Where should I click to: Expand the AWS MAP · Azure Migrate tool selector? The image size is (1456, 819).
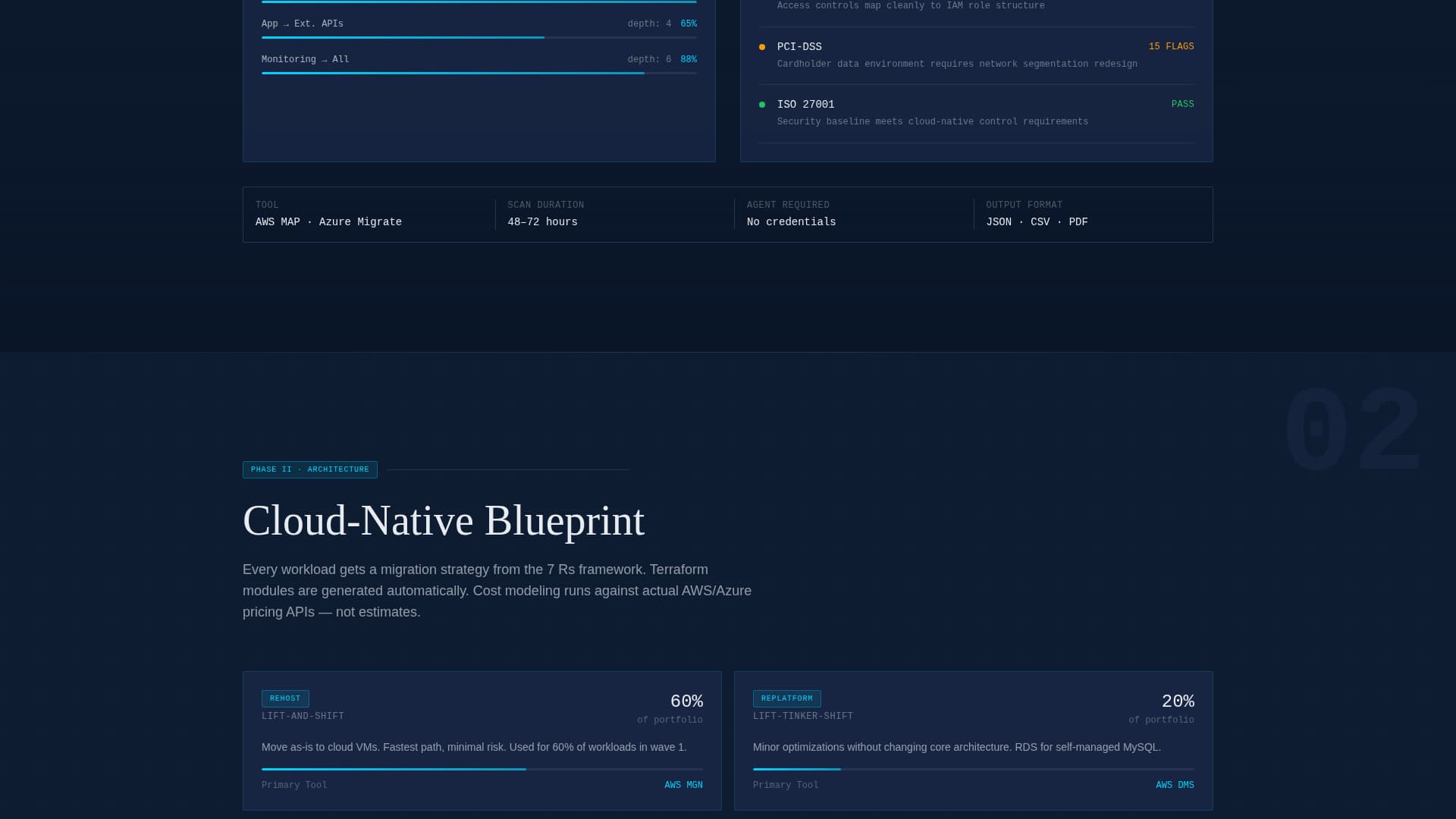coord(328,221)
